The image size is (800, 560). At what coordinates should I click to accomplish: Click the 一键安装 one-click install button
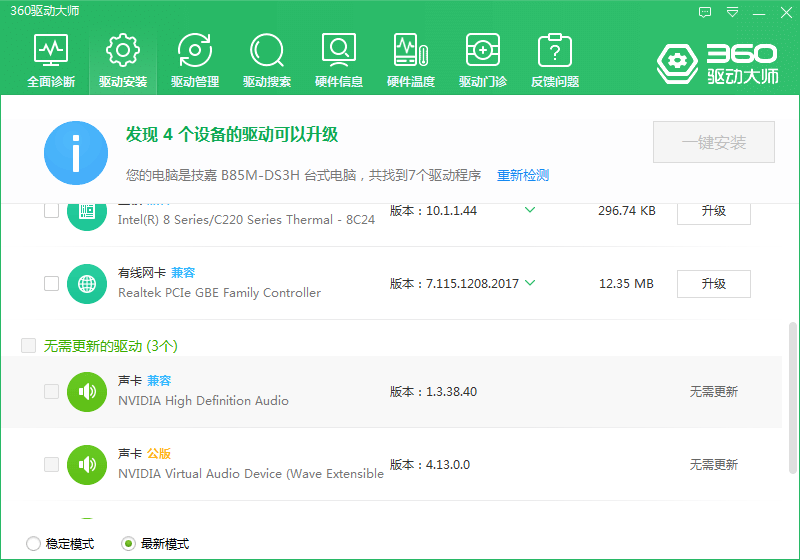pos(714,143)
